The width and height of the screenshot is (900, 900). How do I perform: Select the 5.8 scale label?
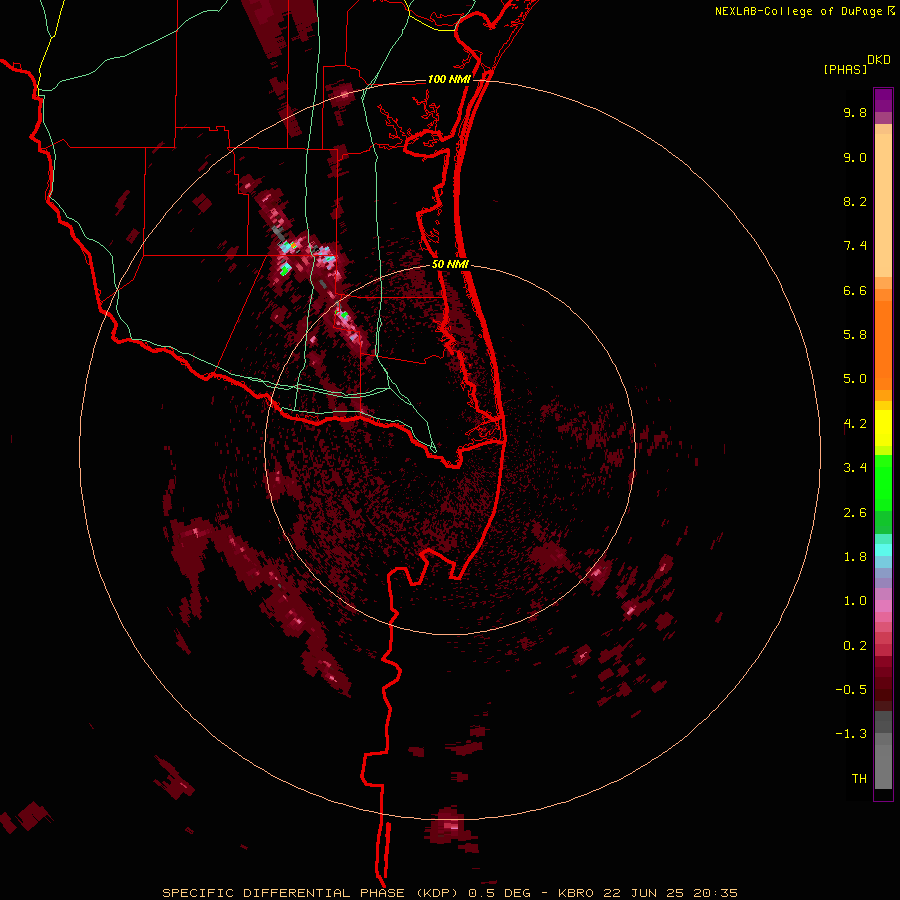855,335
